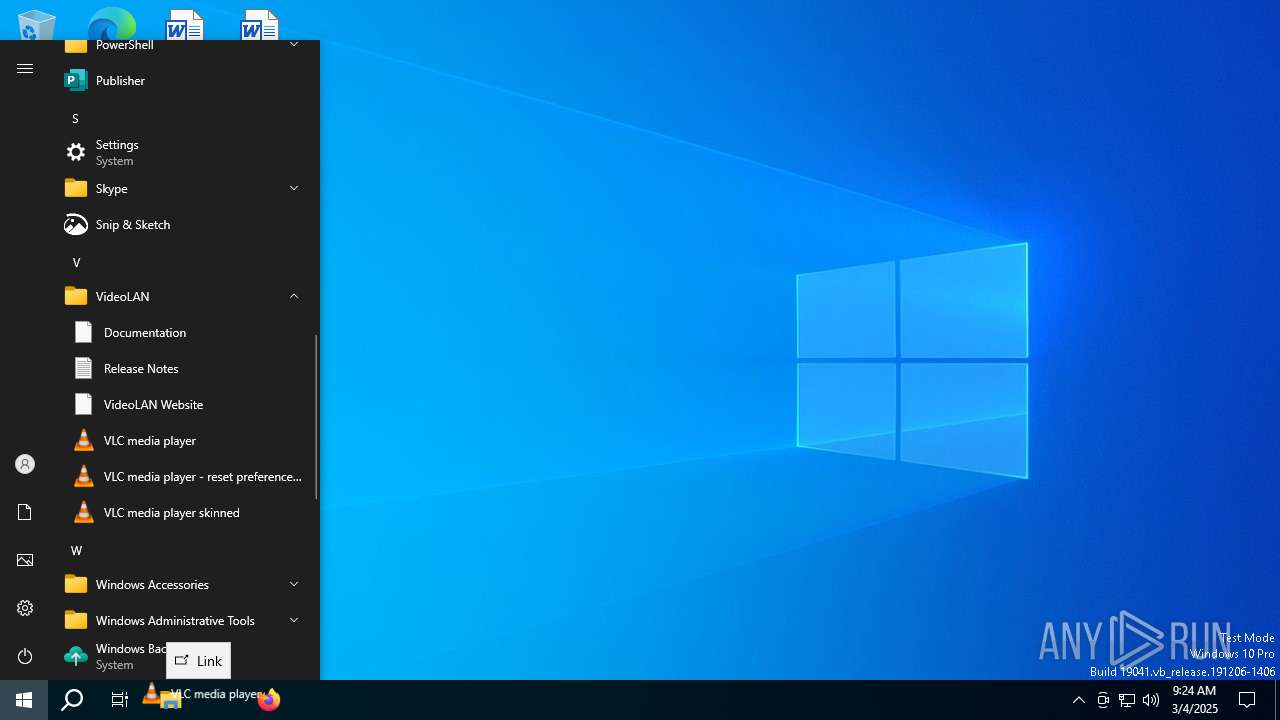Open Pictures from the Start sidebar
The height and width of the screenshot is (720, 1280).
tap(25, 560)
